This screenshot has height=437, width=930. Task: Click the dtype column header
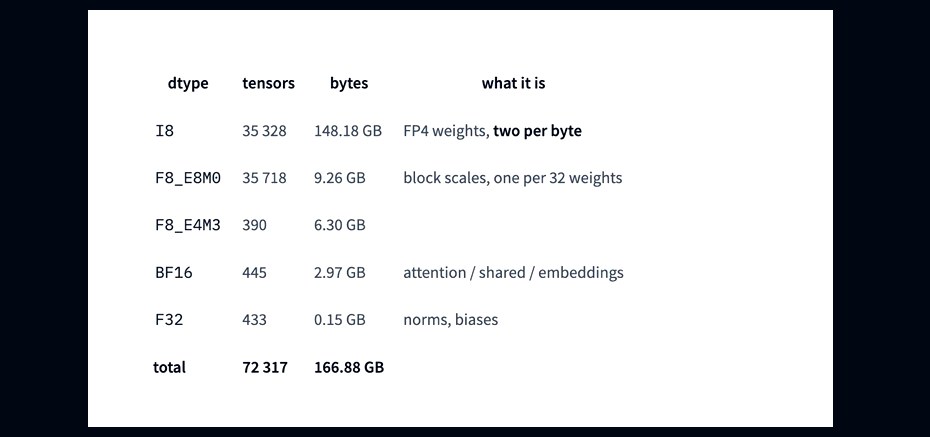click(188, 84)
